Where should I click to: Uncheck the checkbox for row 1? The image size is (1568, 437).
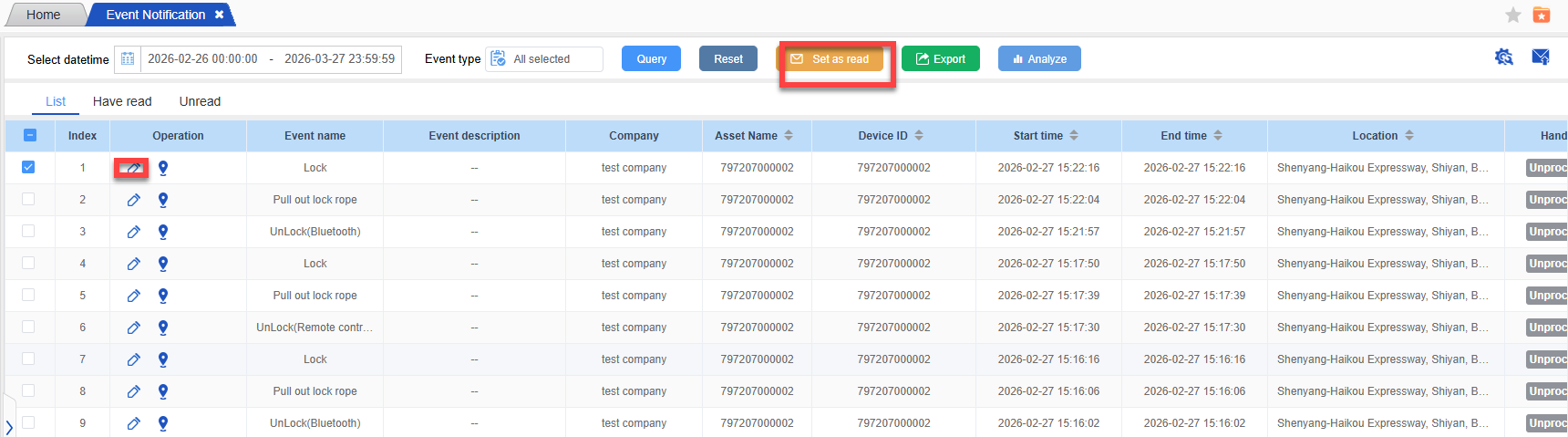click(28, 167)
